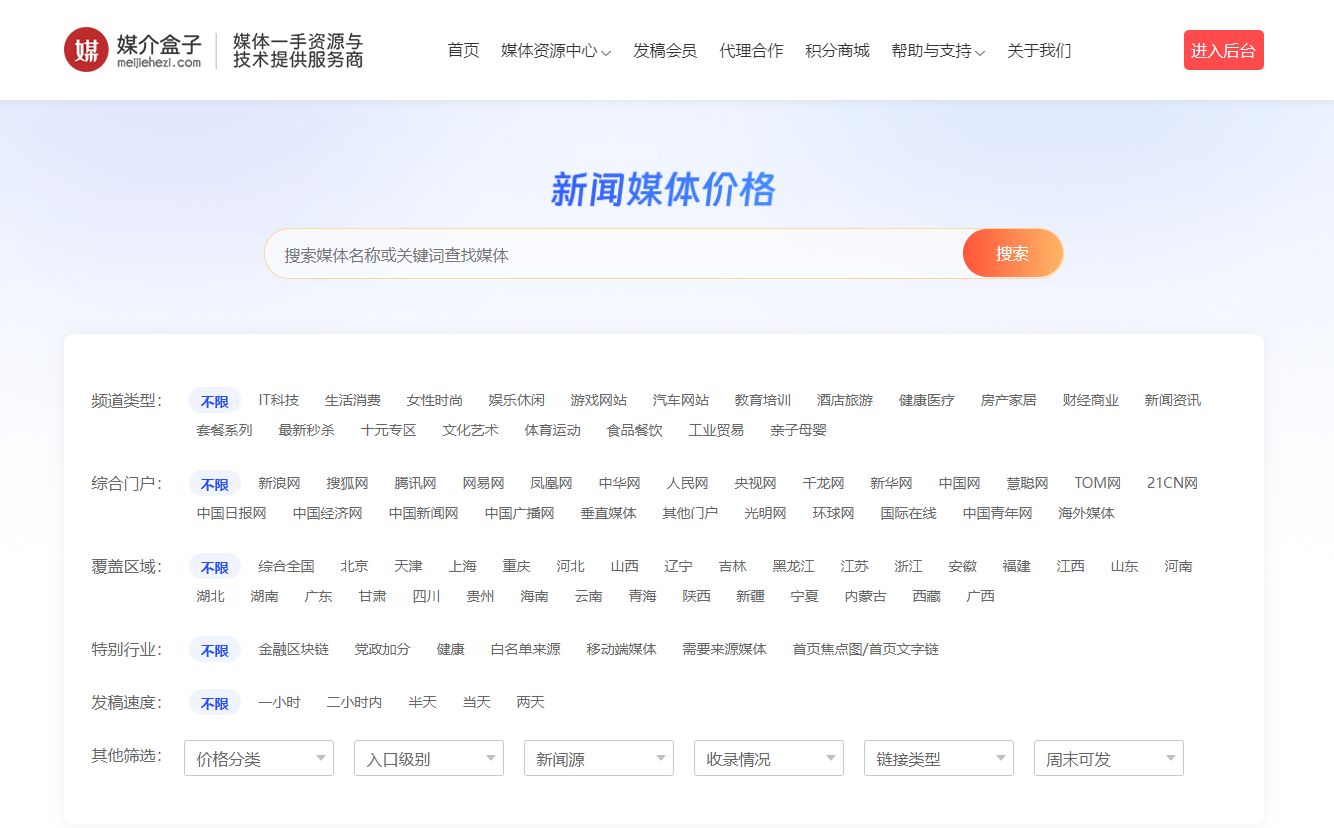The width and height of the screenshot is (1334, 828).
Task: Pick 娱乐休闲 channel filter
Action: point(516,400)
